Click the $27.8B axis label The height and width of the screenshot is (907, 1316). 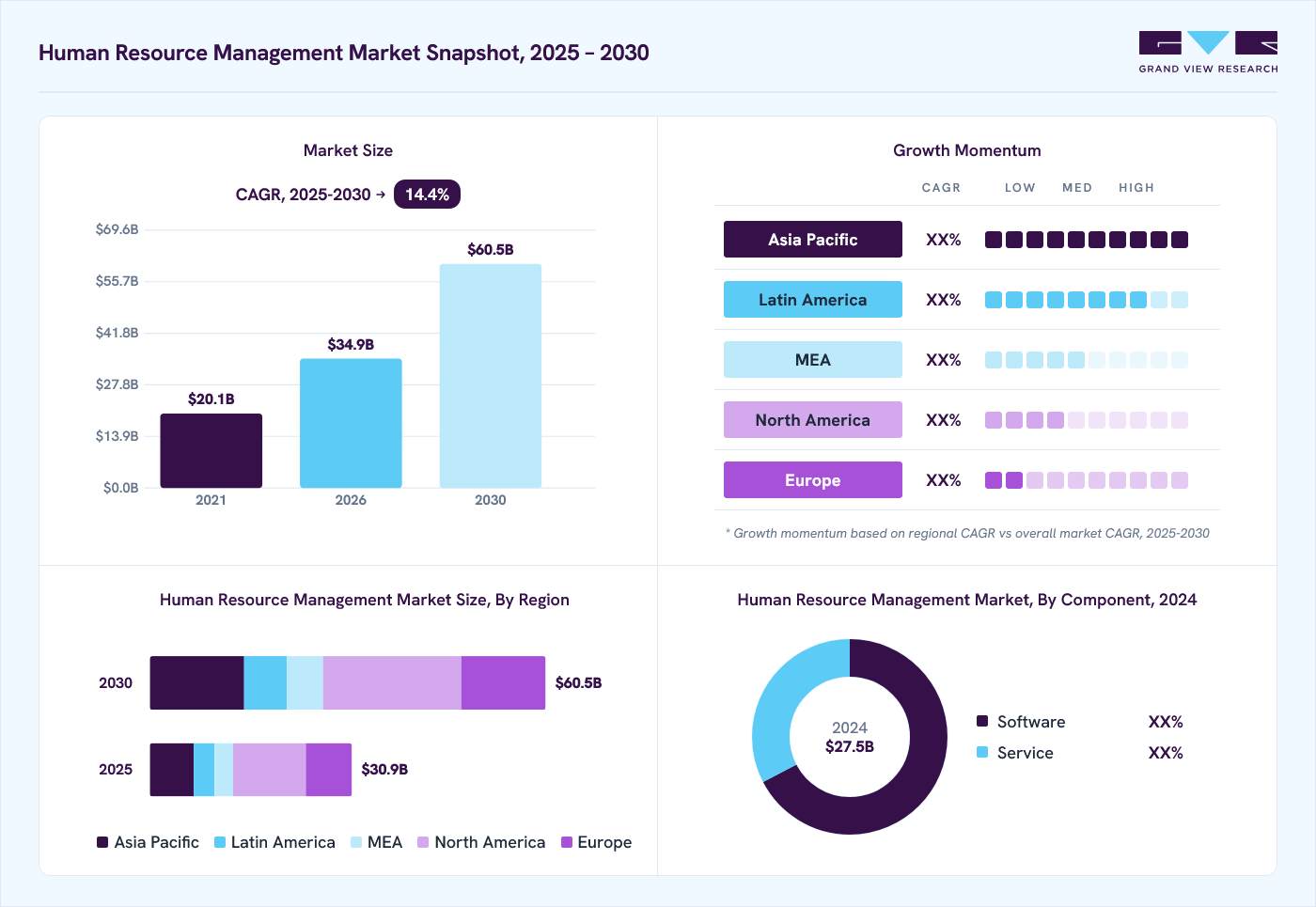tap(117, 384)
